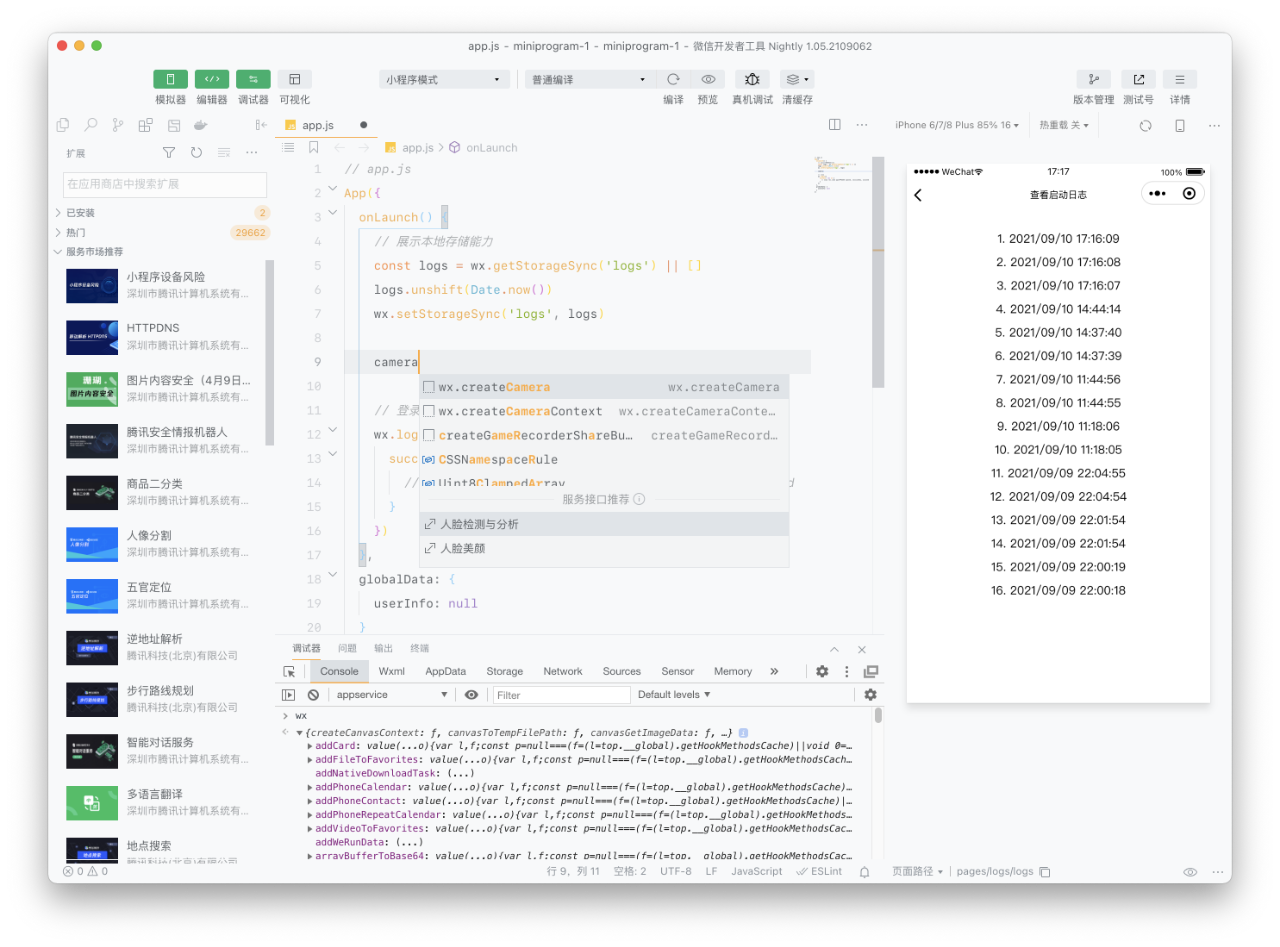Click the console Filter input field
1280x947 pixels.
pos(562,694)
